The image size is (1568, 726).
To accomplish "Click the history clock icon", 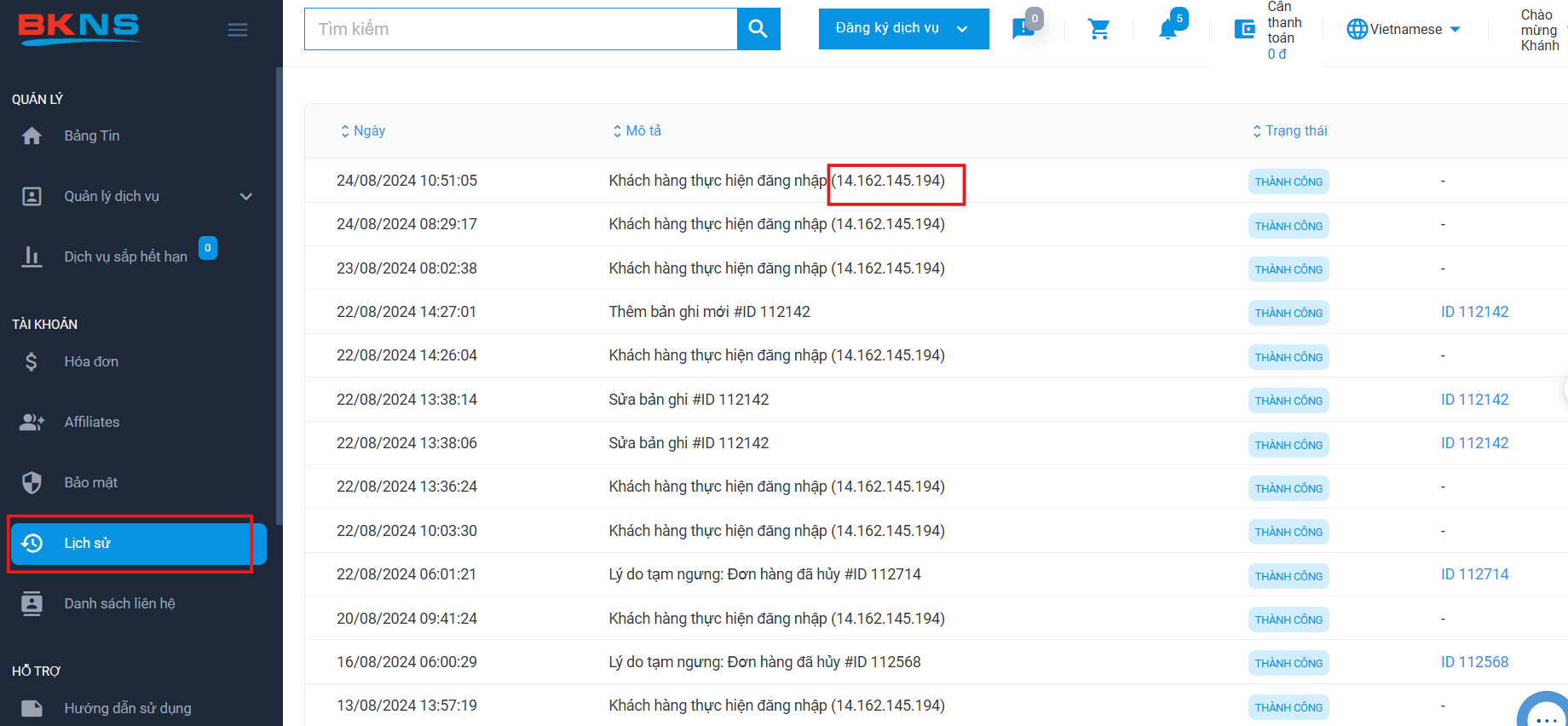I will pos(32,543).
